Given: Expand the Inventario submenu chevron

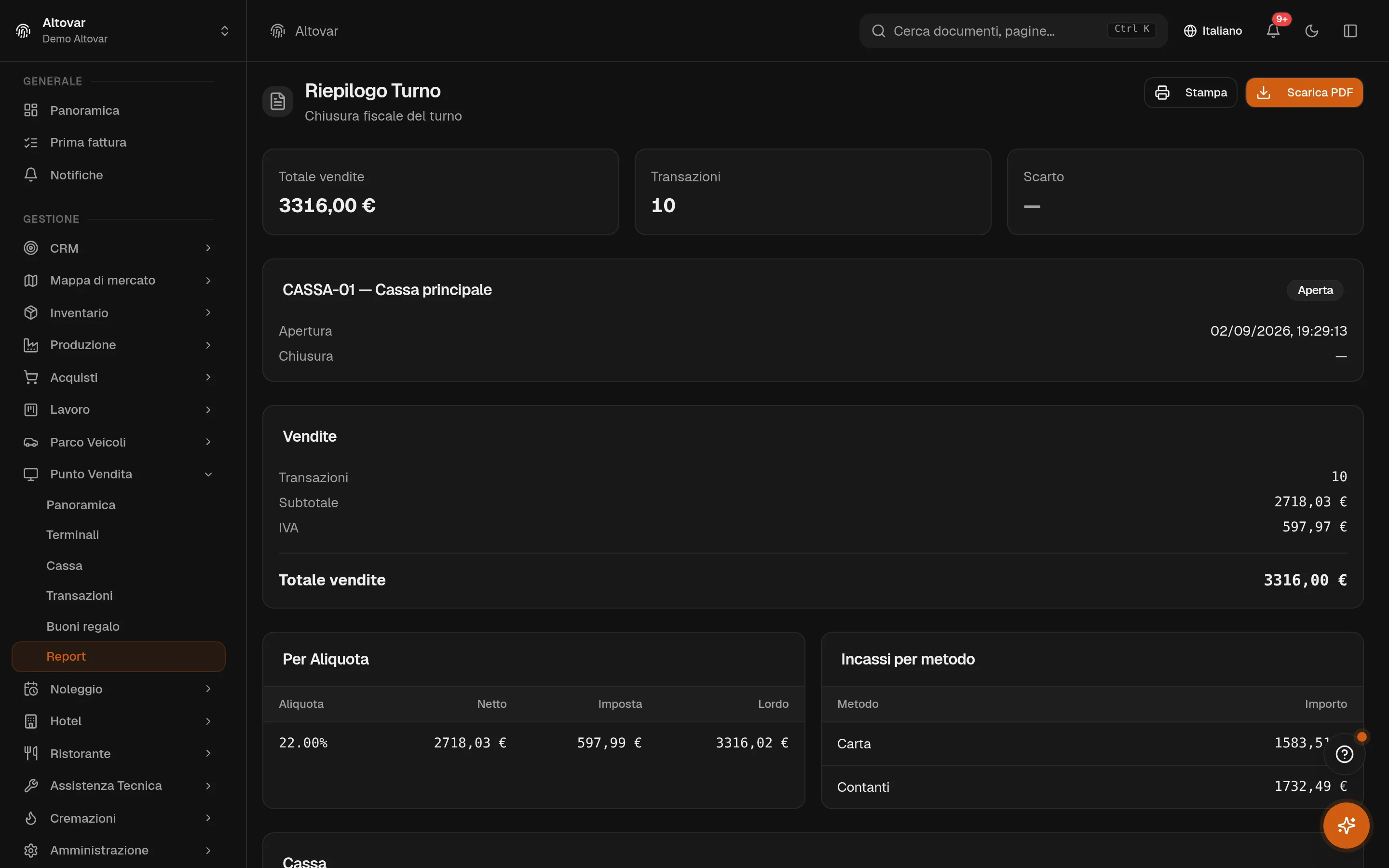Looking at the screenshot, I should tap(208, 313).
